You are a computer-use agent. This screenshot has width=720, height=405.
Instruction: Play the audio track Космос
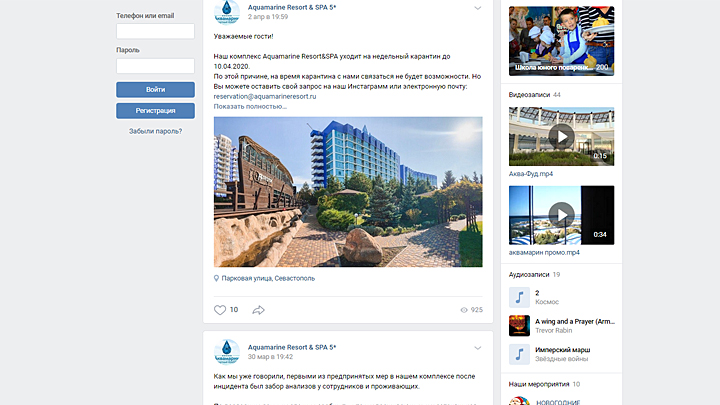(519, 297)
